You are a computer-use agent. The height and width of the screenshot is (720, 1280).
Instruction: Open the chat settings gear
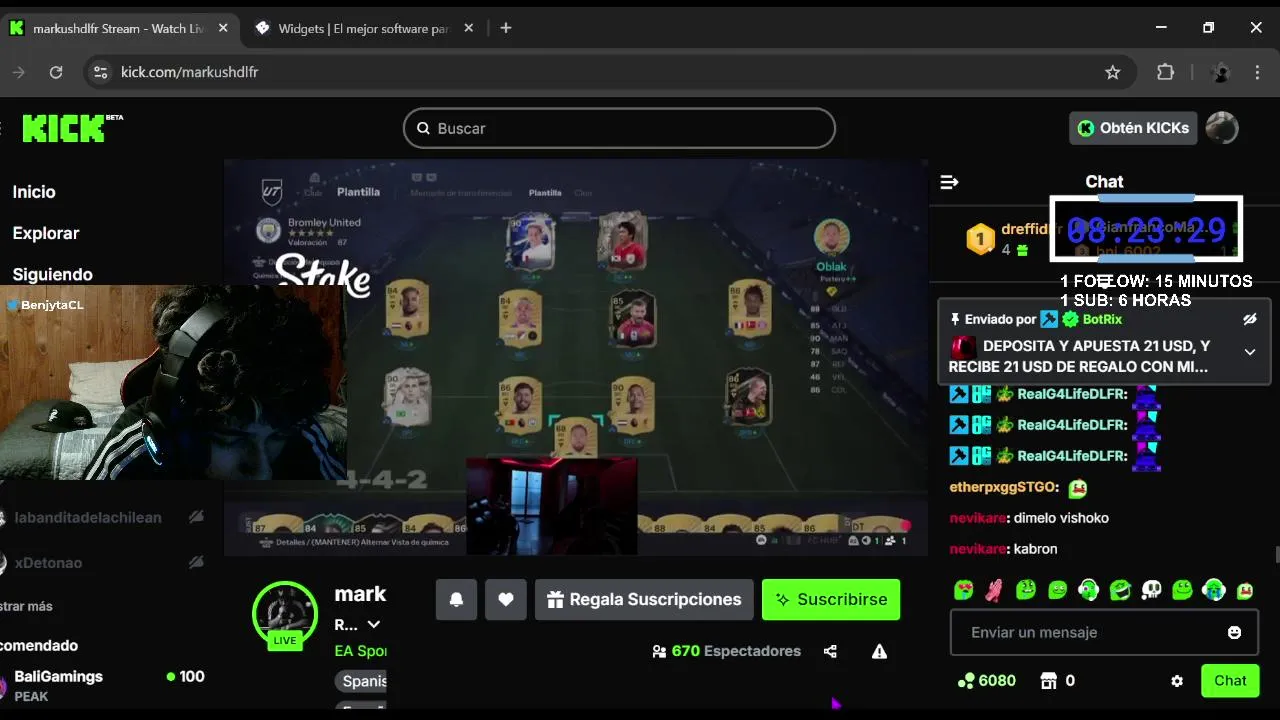1177,681
